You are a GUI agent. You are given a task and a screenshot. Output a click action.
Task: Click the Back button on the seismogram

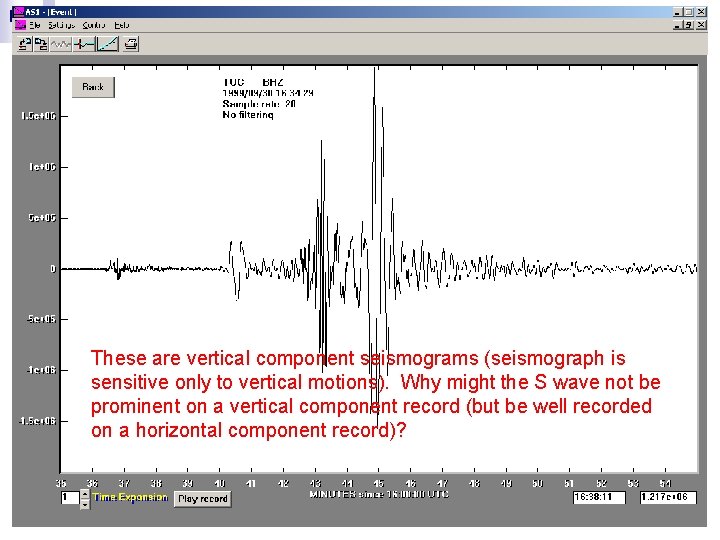(93, 87)
